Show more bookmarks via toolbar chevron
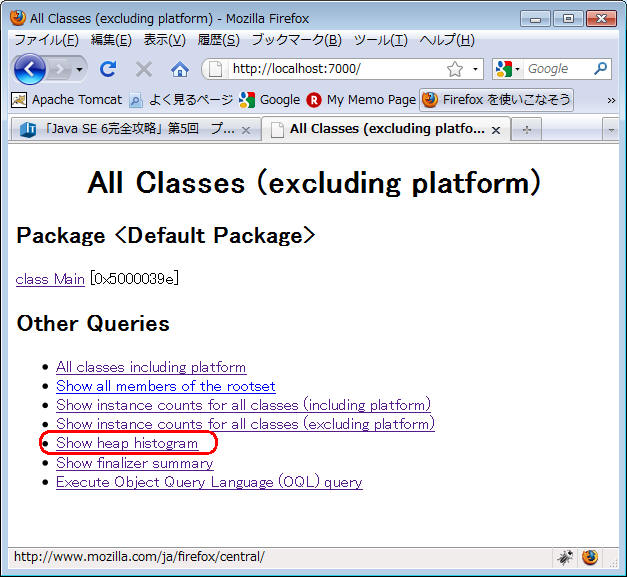The height and width of the screenshot is (577, 627). click(x=611, y=100)
